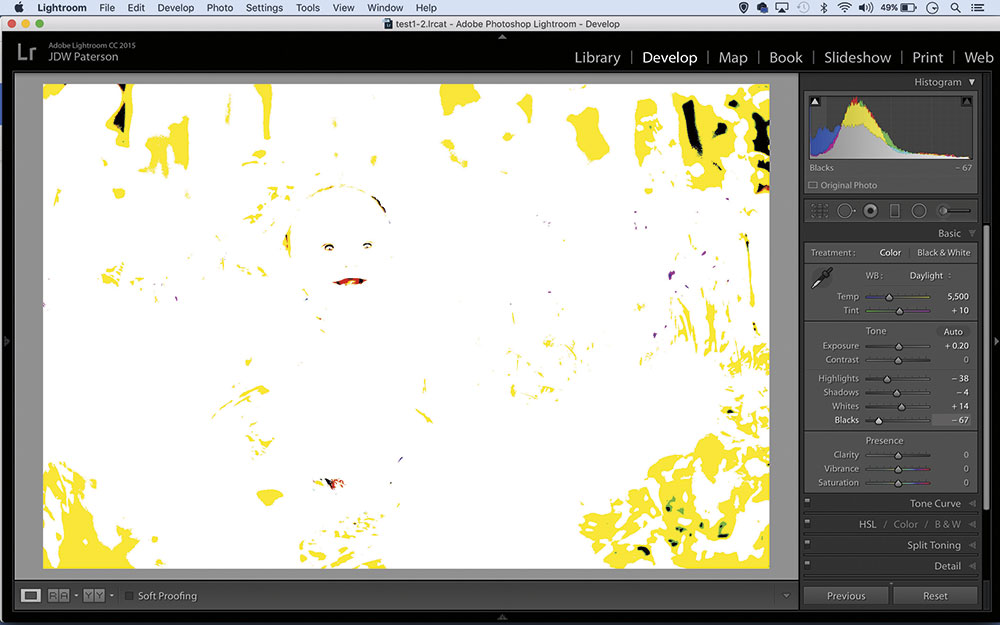
Task: Click the Loupe view icon in the toolbar
Action: [x=31, y=595]
